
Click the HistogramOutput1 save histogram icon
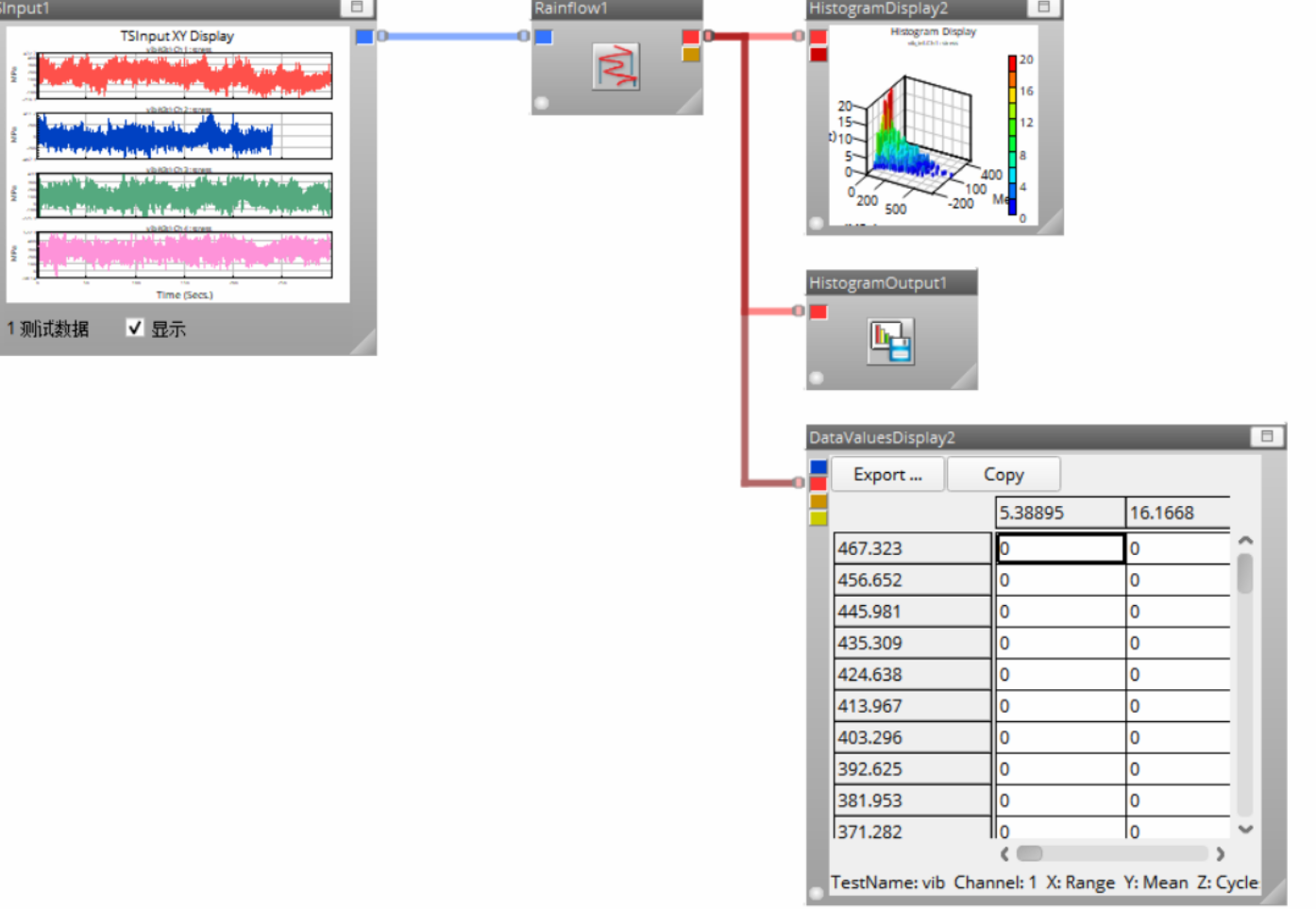coord(890,341)
